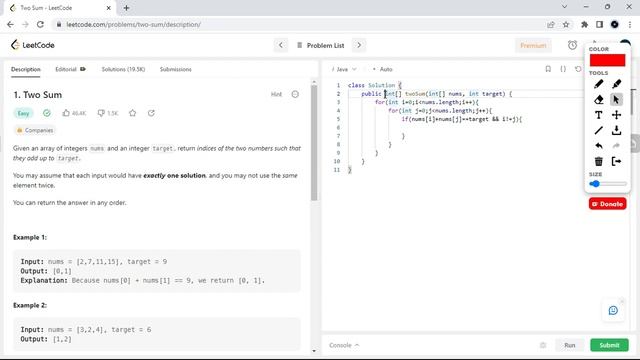Clear drawings with the trash icon
640x360 pixels.
coord(598,161)
